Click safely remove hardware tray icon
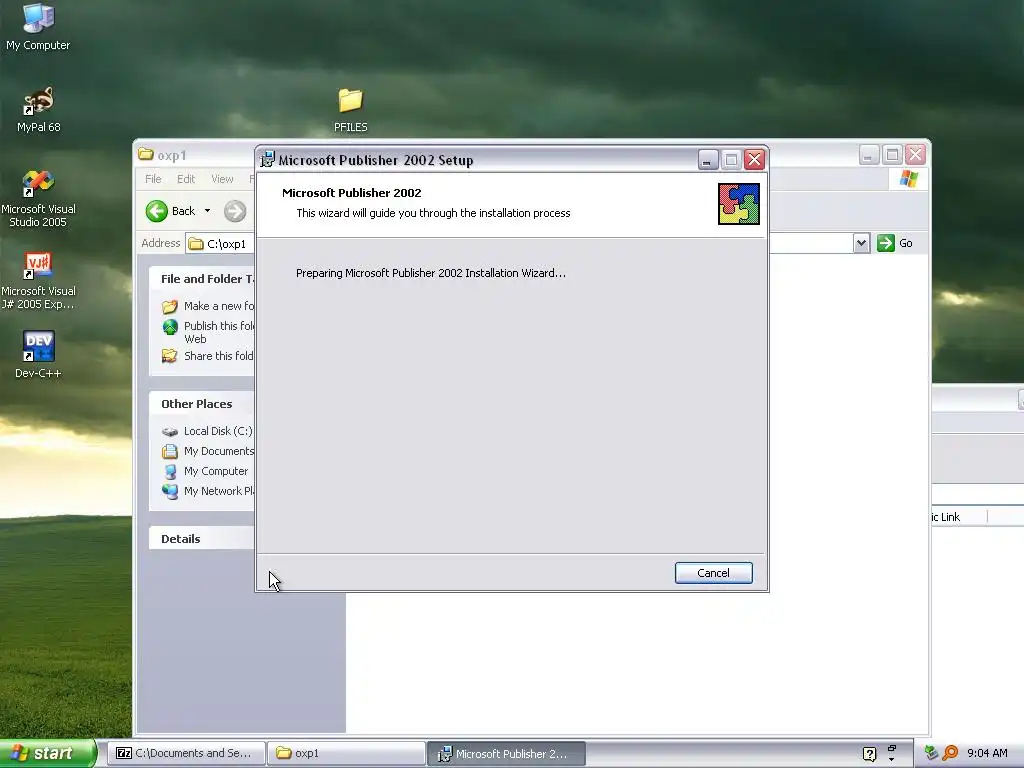The image size is (1024, 768). (x=931, y=753)
